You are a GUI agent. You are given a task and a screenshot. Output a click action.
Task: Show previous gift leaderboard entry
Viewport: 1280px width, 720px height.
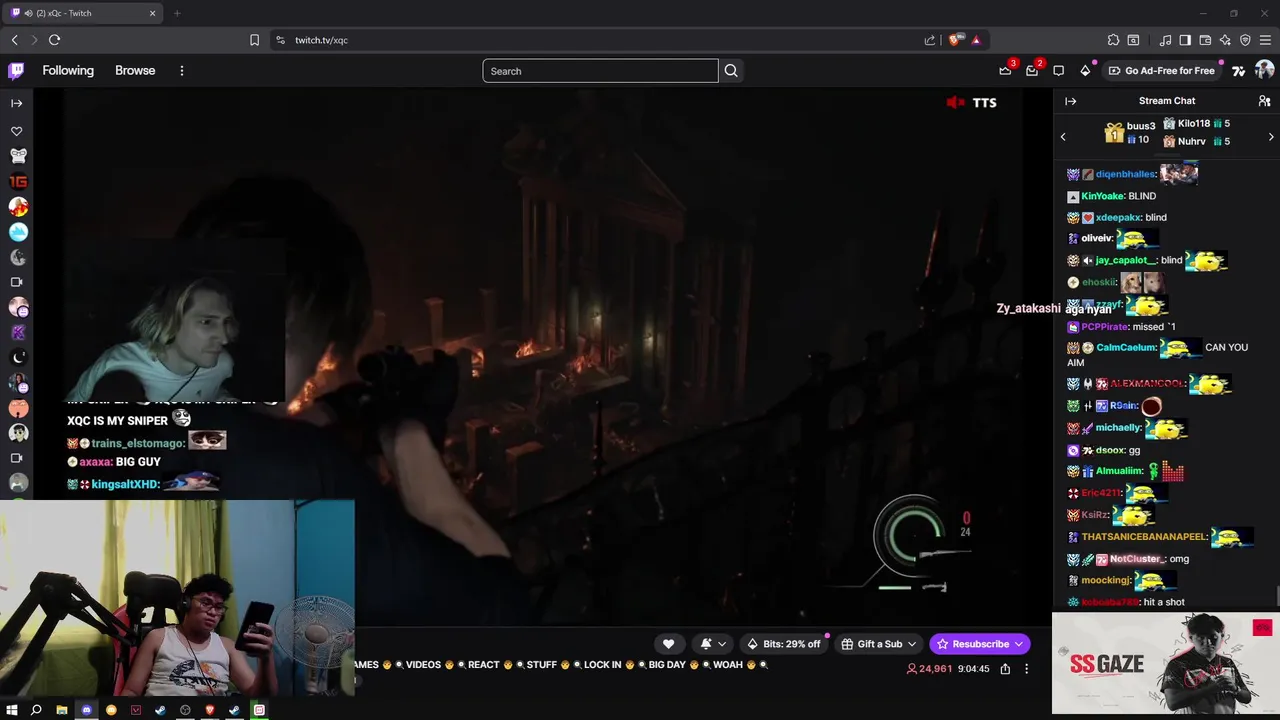[1063, 137]
